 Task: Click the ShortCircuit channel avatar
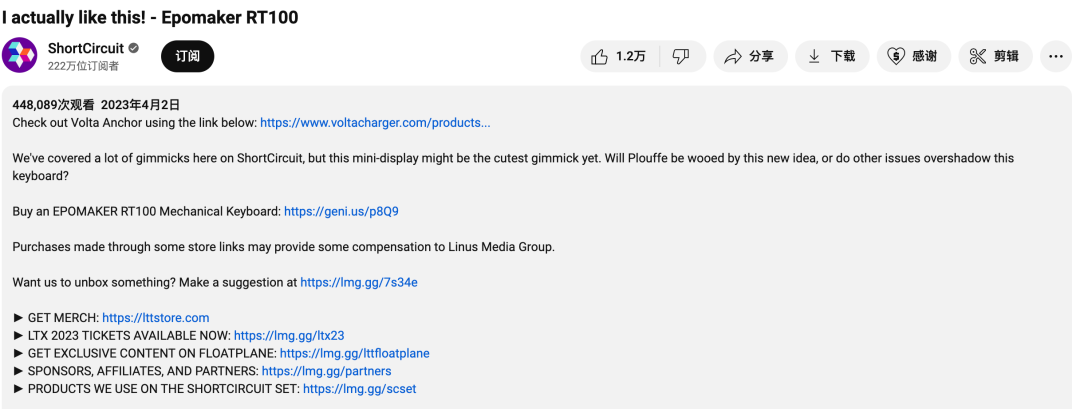(20, 56)
